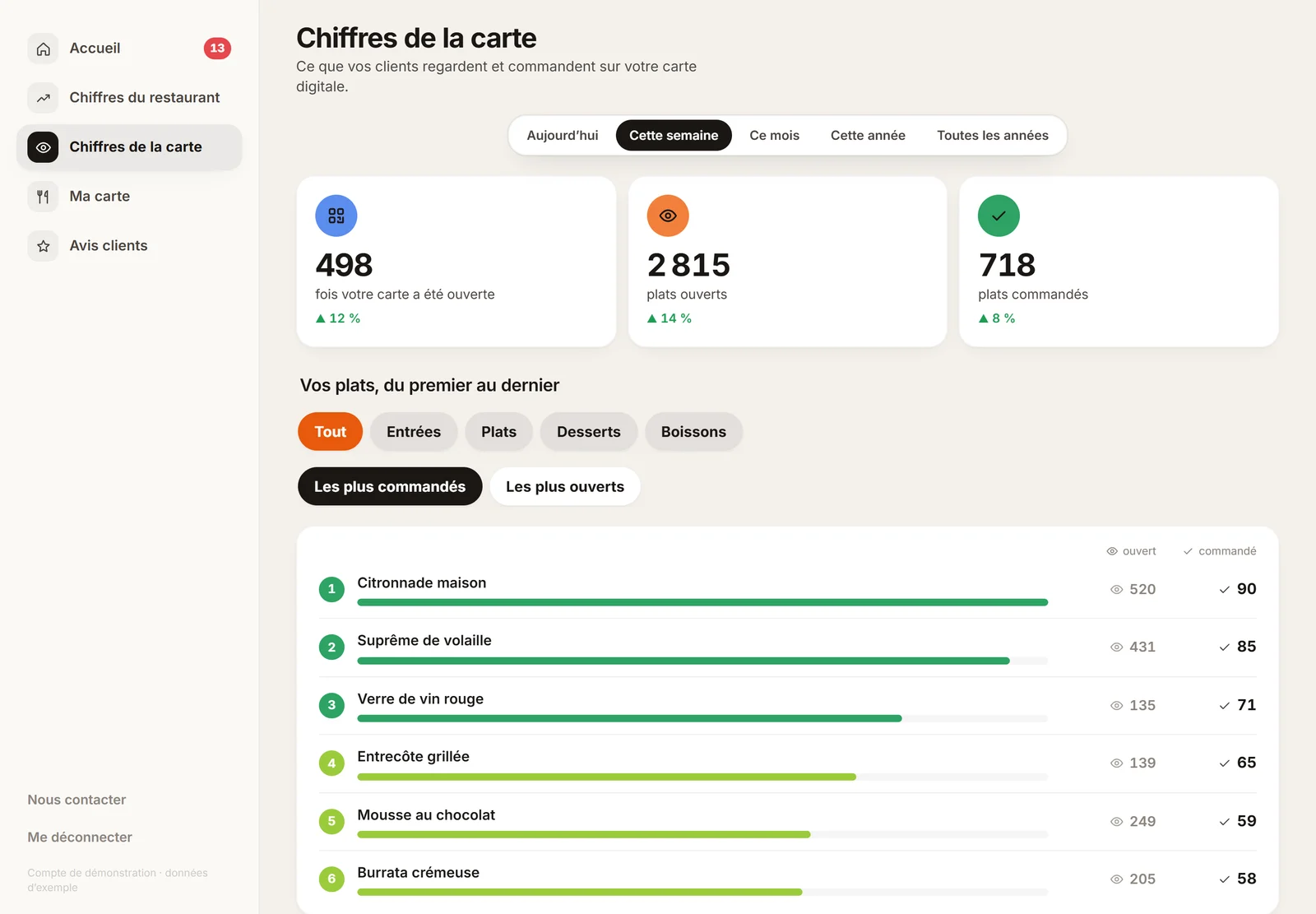The width and height of the screenshot is (1316, 914).
Task: Click the Citronnade maison progress bar
Action: click(702, 603)
